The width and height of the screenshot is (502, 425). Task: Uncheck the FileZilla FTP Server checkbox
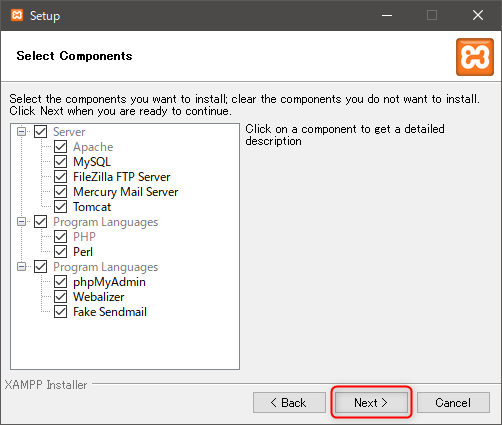tap(60, 177)
